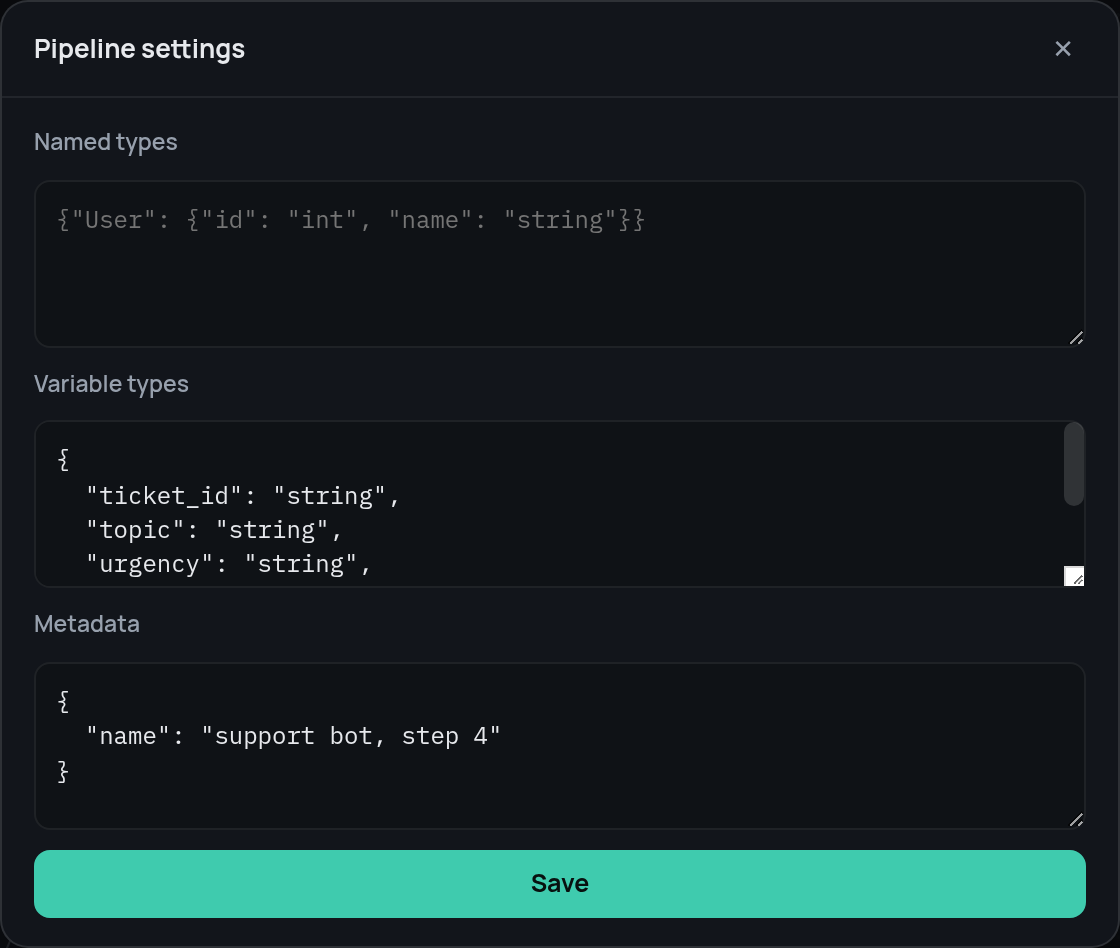Focus the Variable types text area
1120x948 pixels.
click(560, 504)
